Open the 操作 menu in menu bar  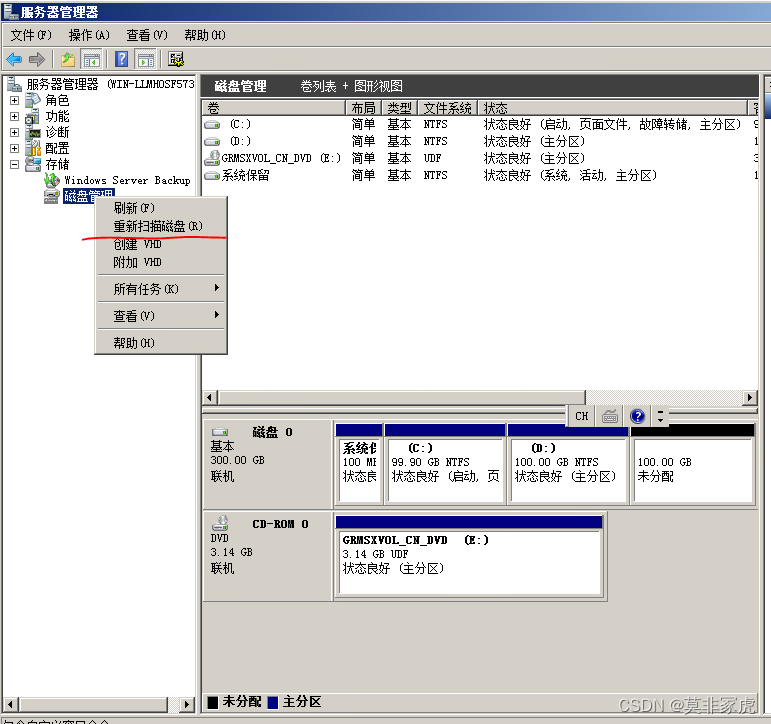88,35
